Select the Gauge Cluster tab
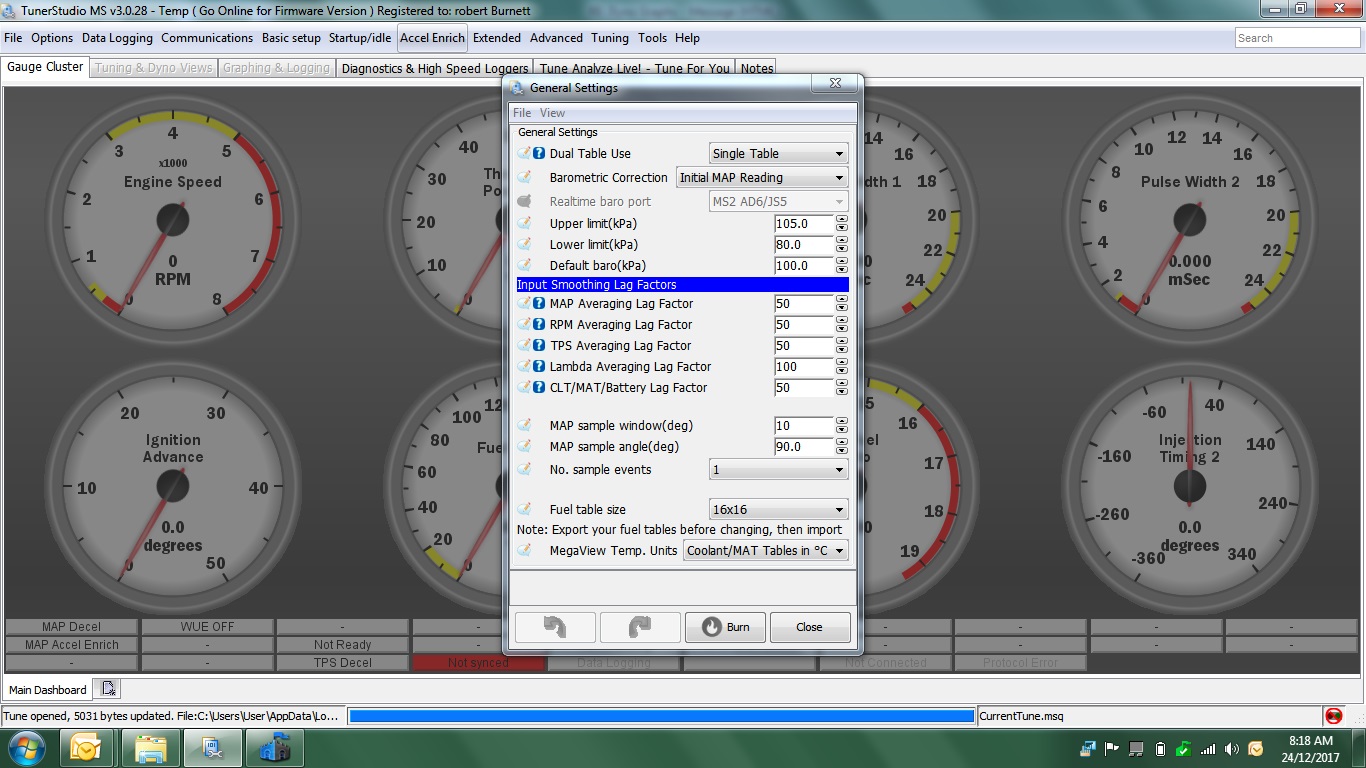This screenshot has height=768, width=1366. [45, 67]
